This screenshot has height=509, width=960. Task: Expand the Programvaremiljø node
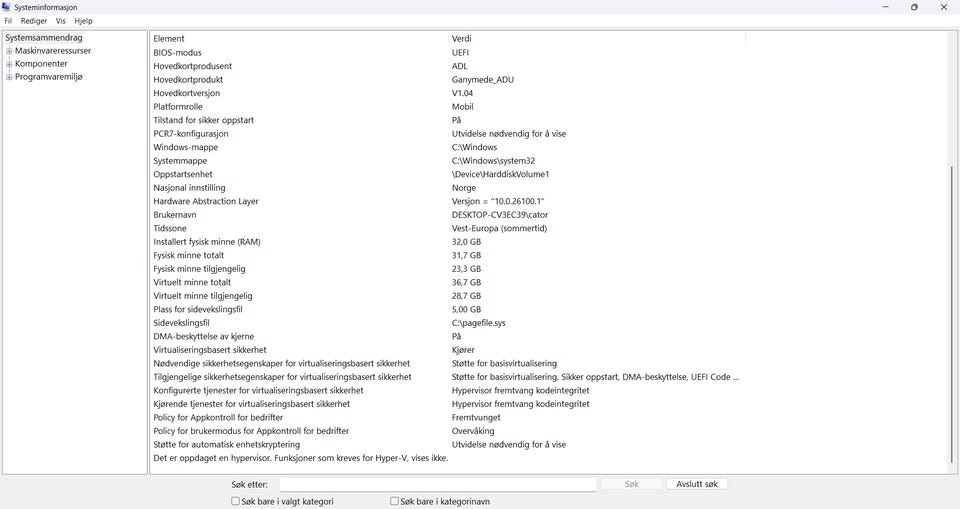pyautogui.click(x=9, y=77)
